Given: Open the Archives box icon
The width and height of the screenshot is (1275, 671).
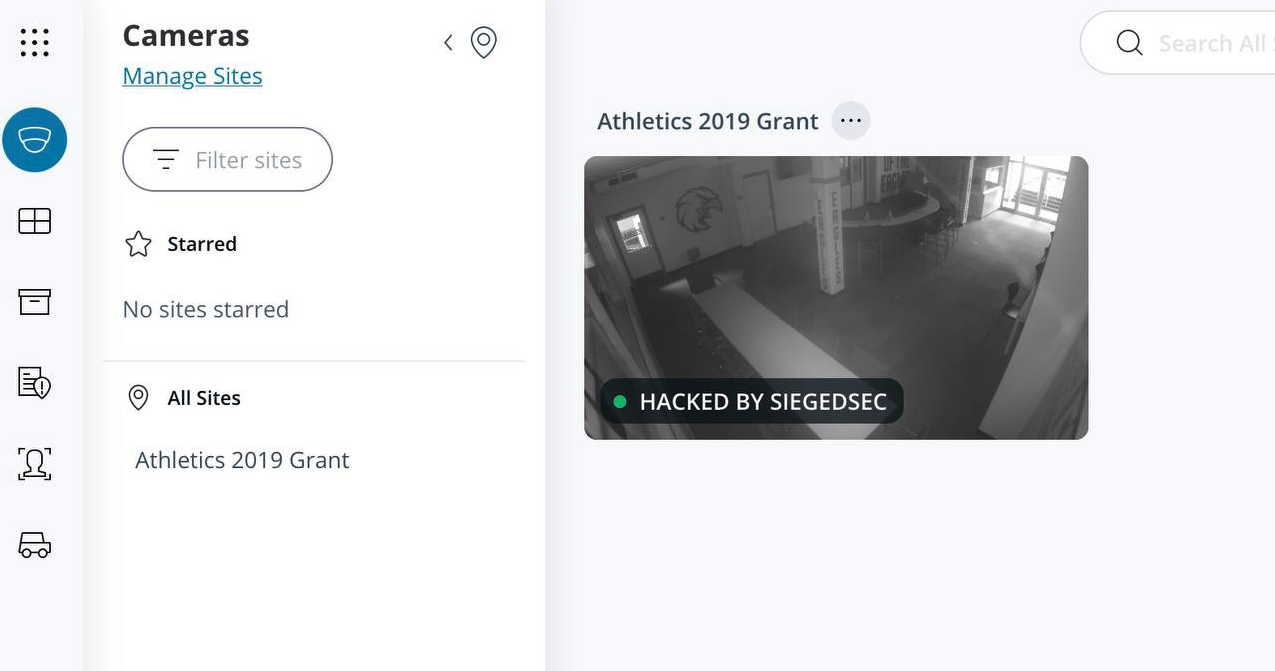Looking at the screenshot, I should pos(35,301).
